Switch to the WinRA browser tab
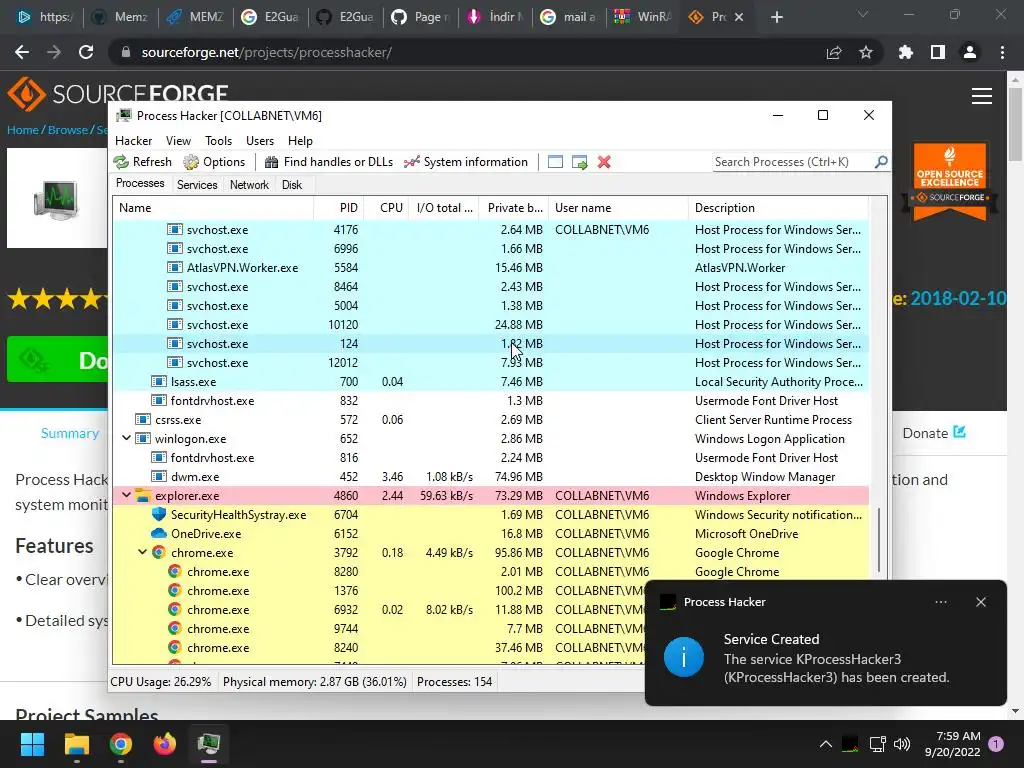Image resolution: width=1024 pixels, height=768 pixels. (642, 17)
